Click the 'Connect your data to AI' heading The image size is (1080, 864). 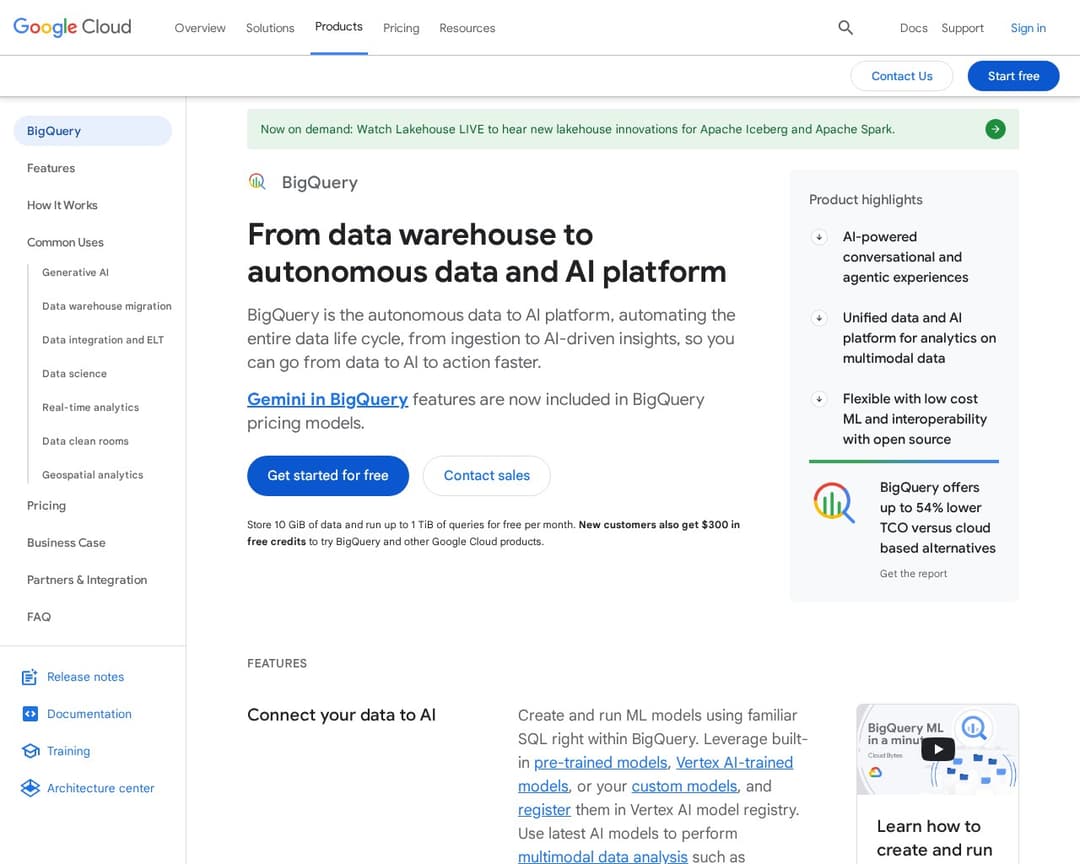[x=341, y=715]
